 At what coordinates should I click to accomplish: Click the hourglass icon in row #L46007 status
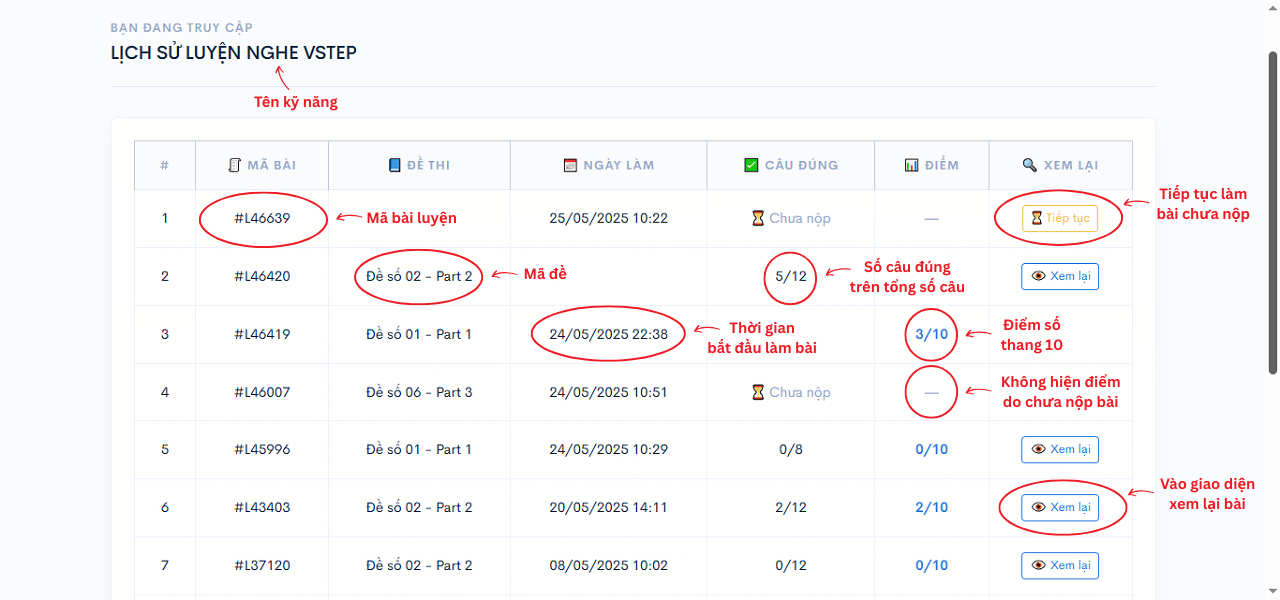(x=759, y=392)
